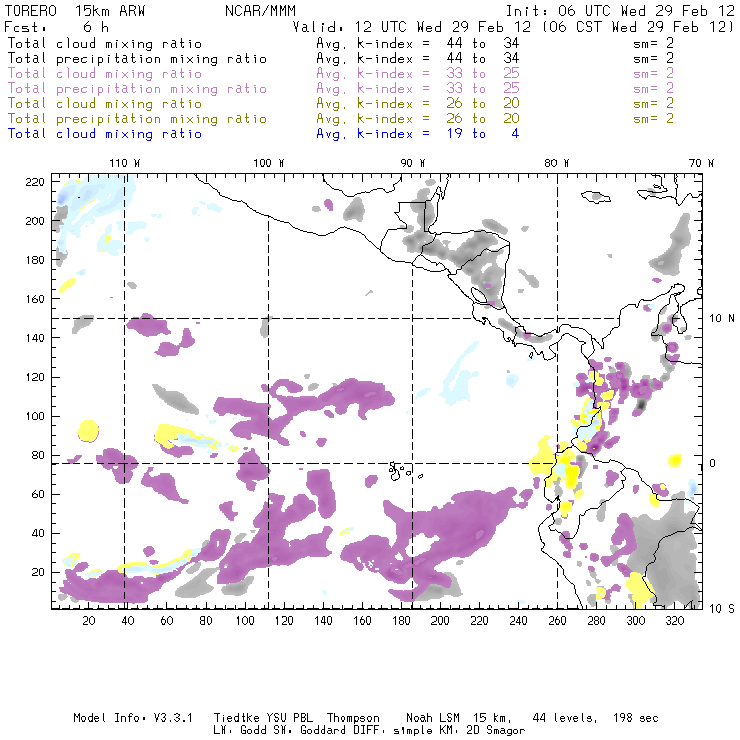Click the 'TORERO 15km ARW' title text
Image resolution: width=740 pixels, height=740 pixels.
coord(75,11)
